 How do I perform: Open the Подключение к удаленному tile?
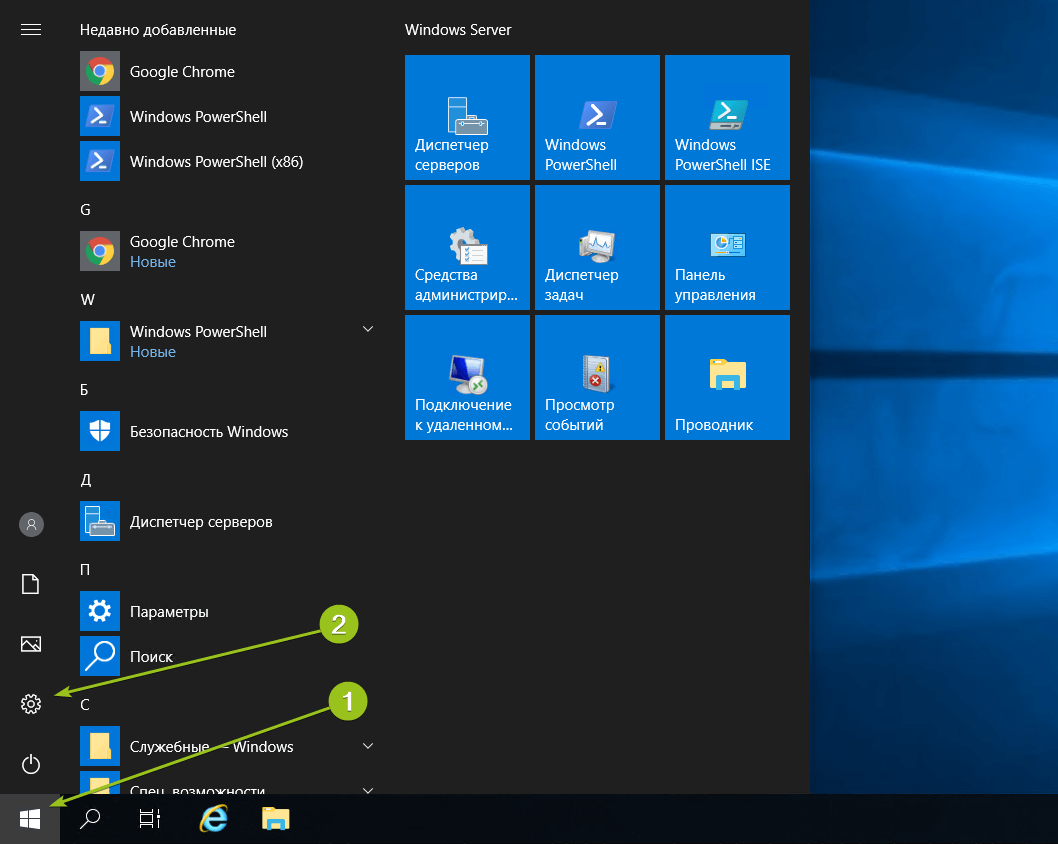[x=467, y=378]
